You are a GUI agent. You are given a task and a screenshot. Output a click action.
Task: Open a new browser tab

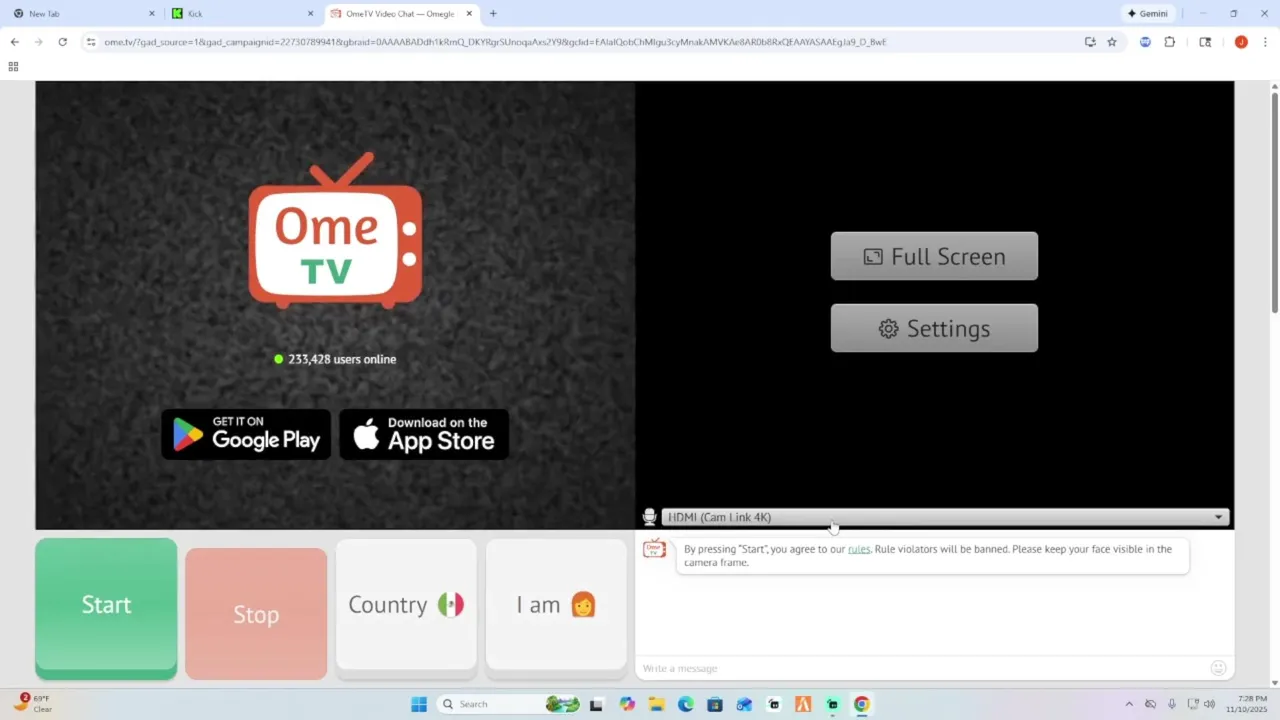(x=493, y=14)
